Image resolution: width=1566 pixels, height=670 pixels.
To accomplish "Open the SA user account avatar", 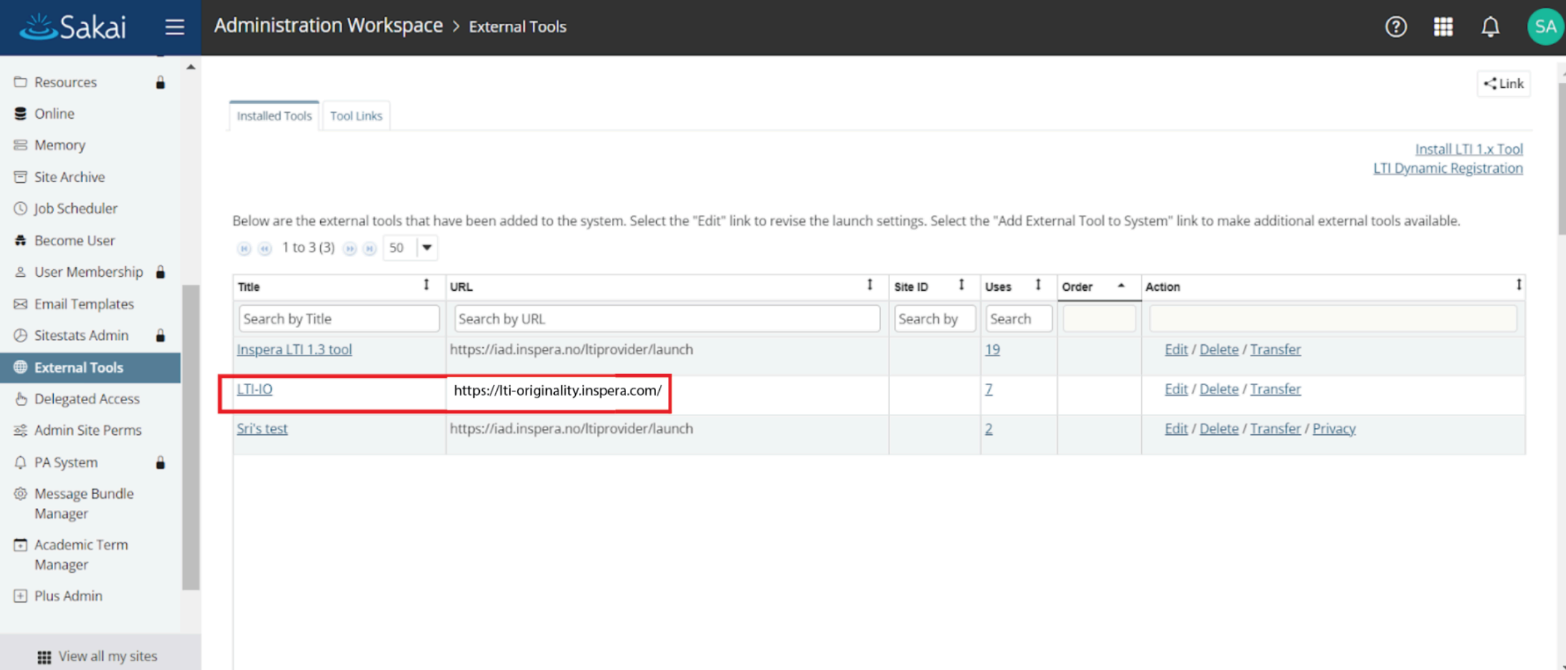I will tap(1545, 27).
